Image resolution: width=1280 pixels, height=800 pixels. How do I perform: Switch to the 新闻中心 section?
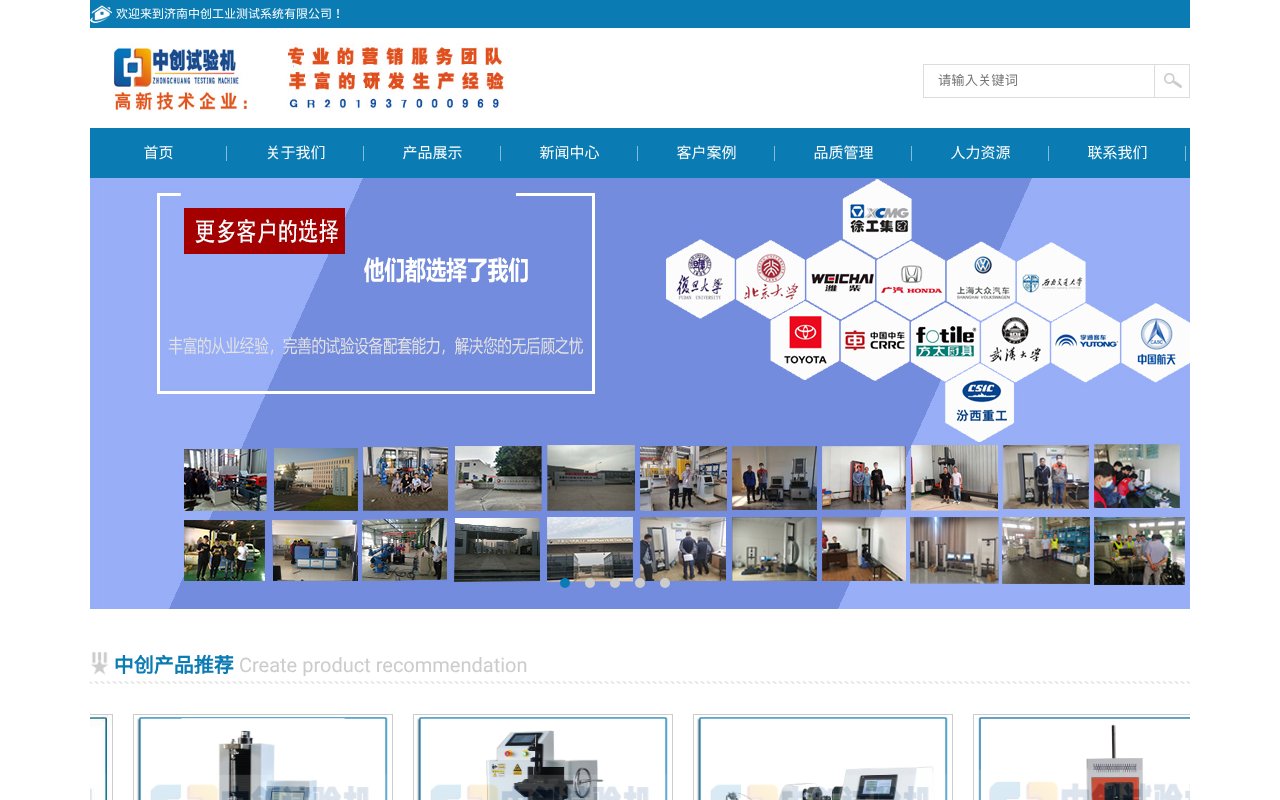(567, 152)
